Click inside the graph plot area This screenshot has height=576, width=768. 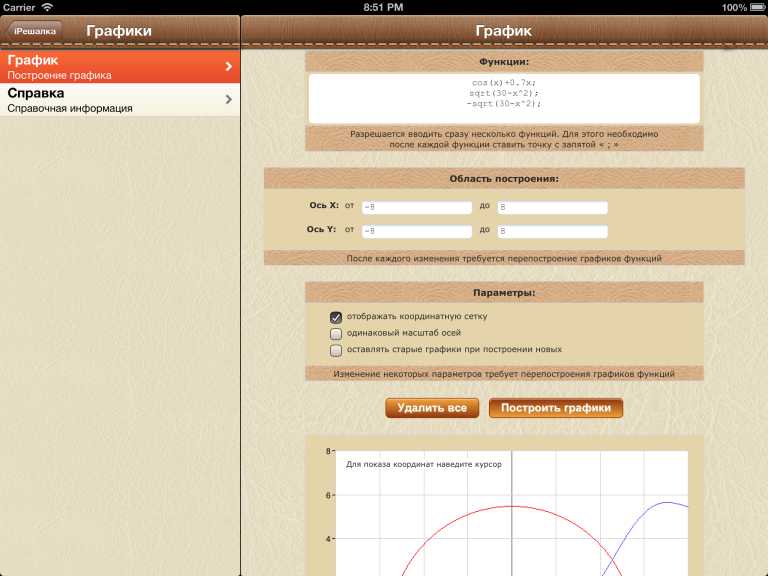(512, 513)
